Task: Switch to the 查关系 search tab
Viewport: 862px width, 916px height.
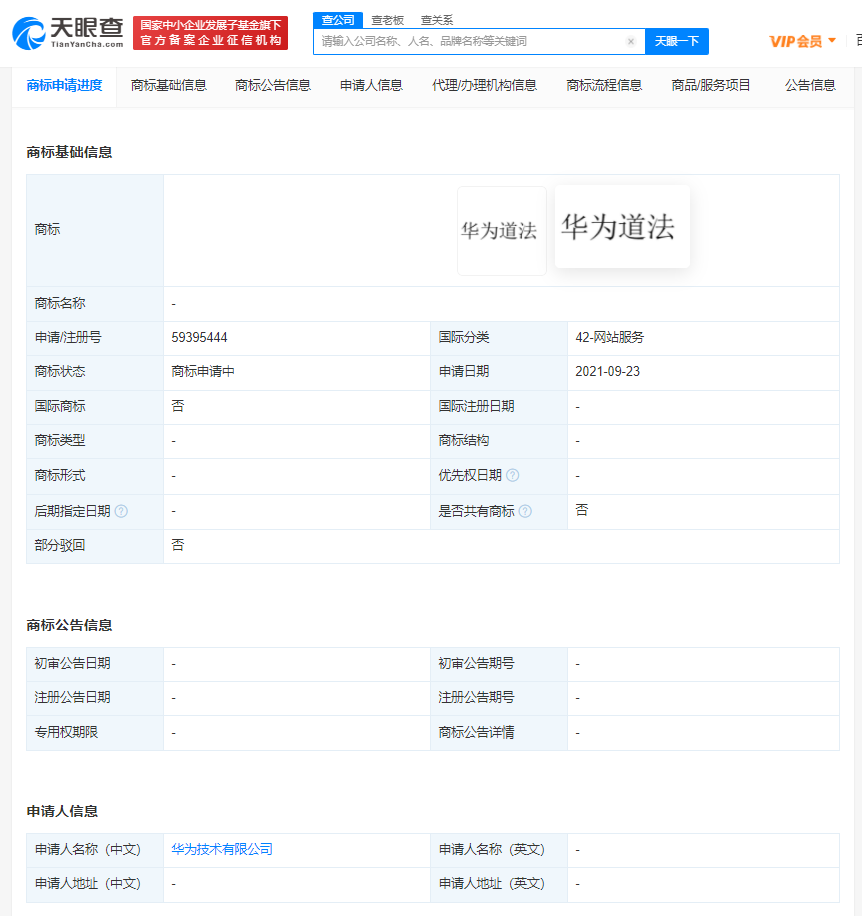Action: (436, 19)
